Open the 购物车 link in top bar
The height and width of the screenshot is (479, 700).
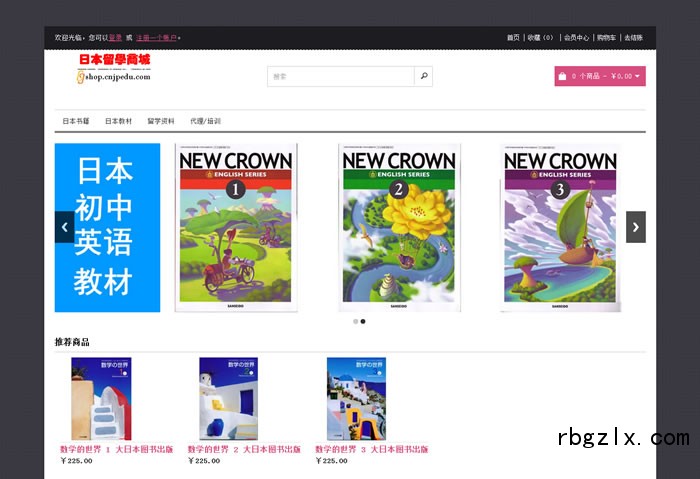pyautogui.click(x=606, y=37)
